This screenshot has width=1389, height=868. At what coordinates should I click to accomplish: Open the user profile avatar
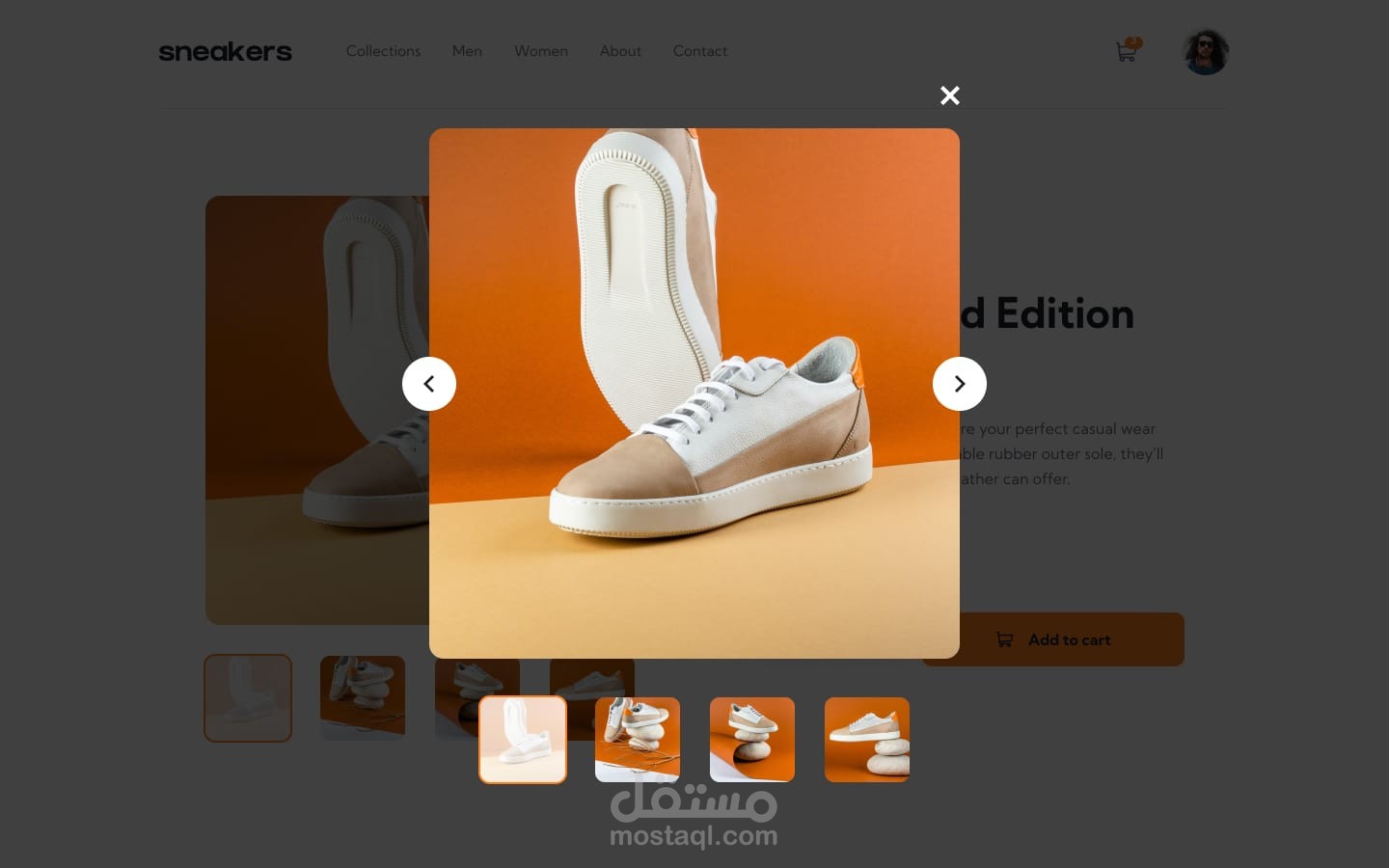pos(1206,52)
